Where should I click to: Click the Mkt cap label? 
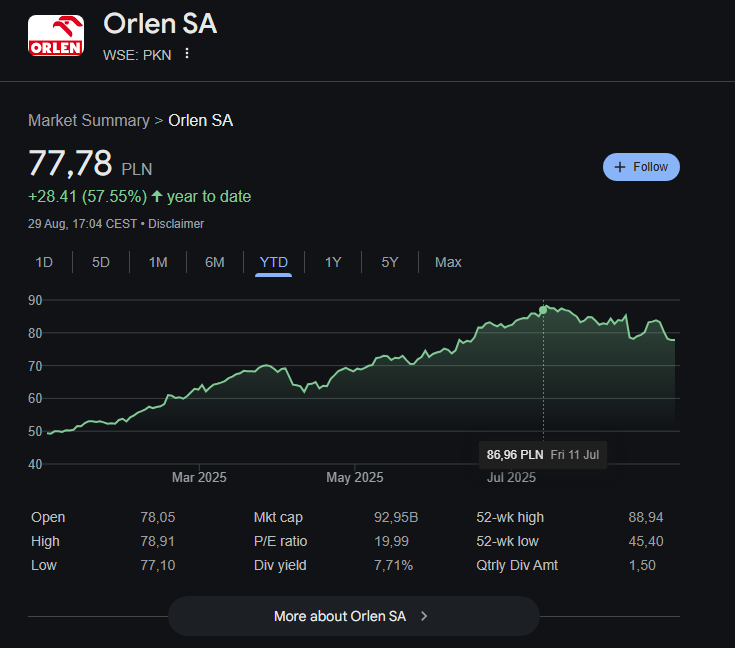(x=278, y=517)
